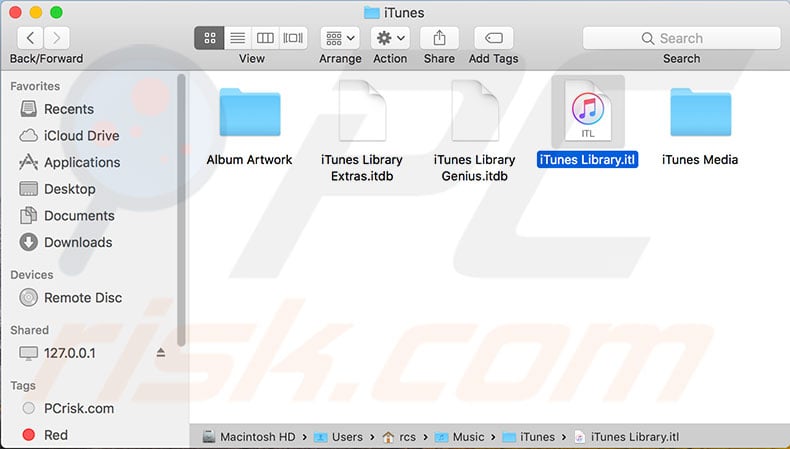Go back with the Back arrow button
Screen dimensions: 790x449
[x=30, y=38]
